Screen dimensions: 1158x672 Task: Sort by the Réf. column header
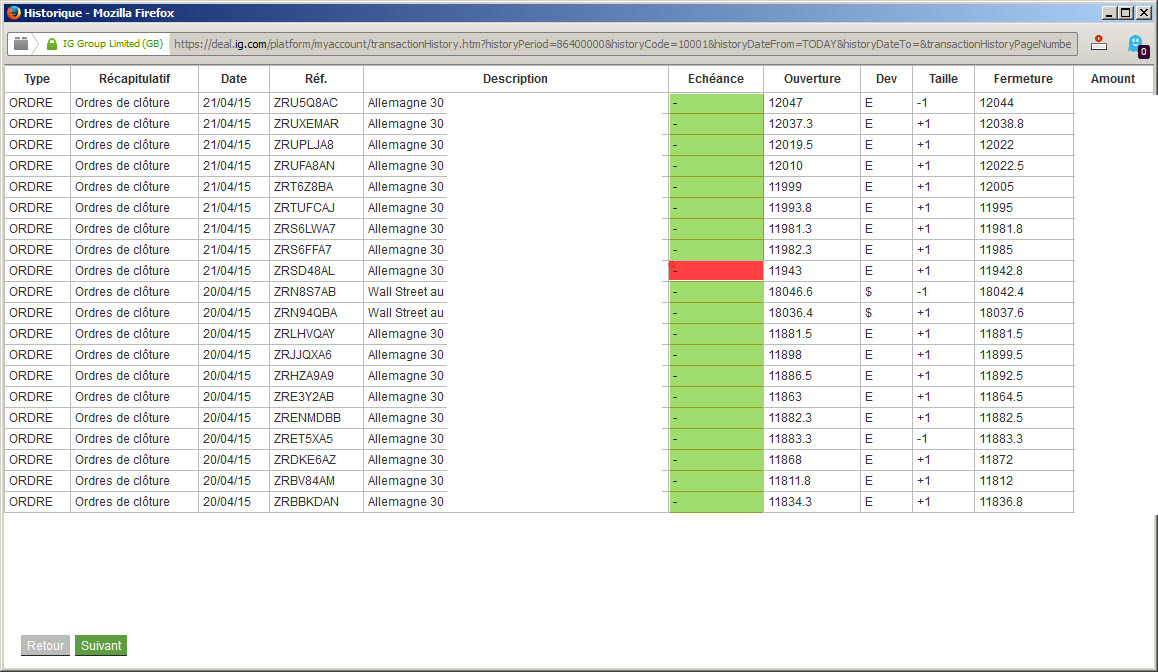[x=316, y=79]
